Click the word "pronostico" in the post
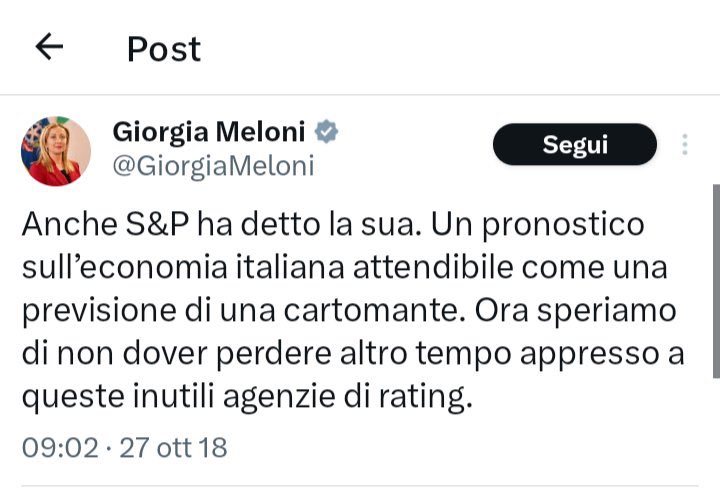This screenshot has height=499, width=720. (x=560, y=224)
